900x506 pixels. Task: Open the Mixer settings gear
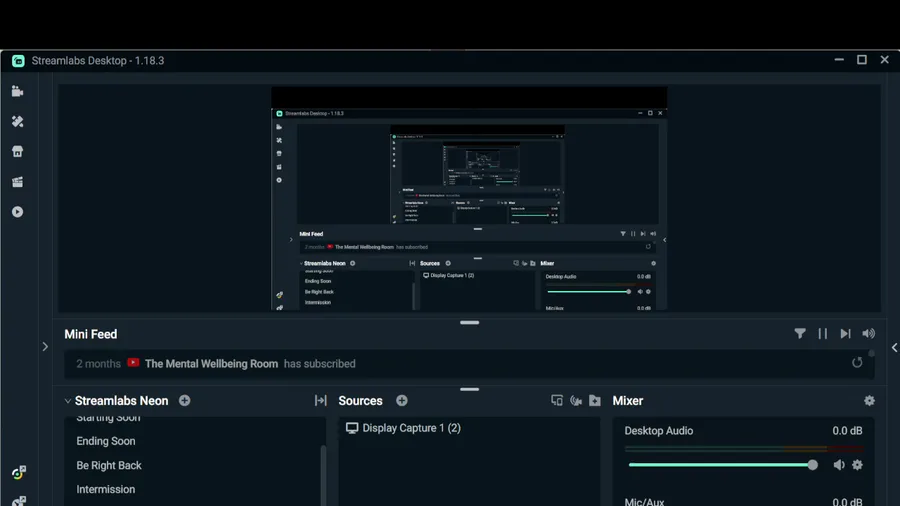(870, 400)
